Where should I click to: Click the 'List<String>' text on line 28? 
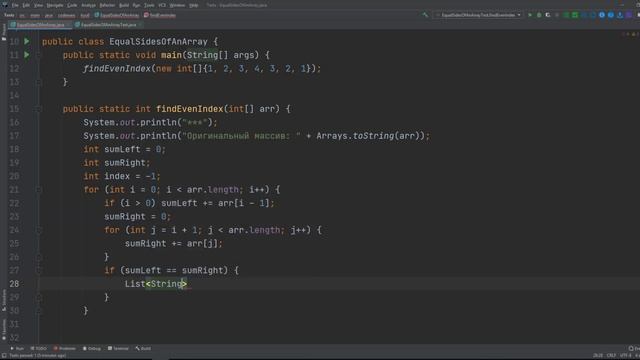156,284
